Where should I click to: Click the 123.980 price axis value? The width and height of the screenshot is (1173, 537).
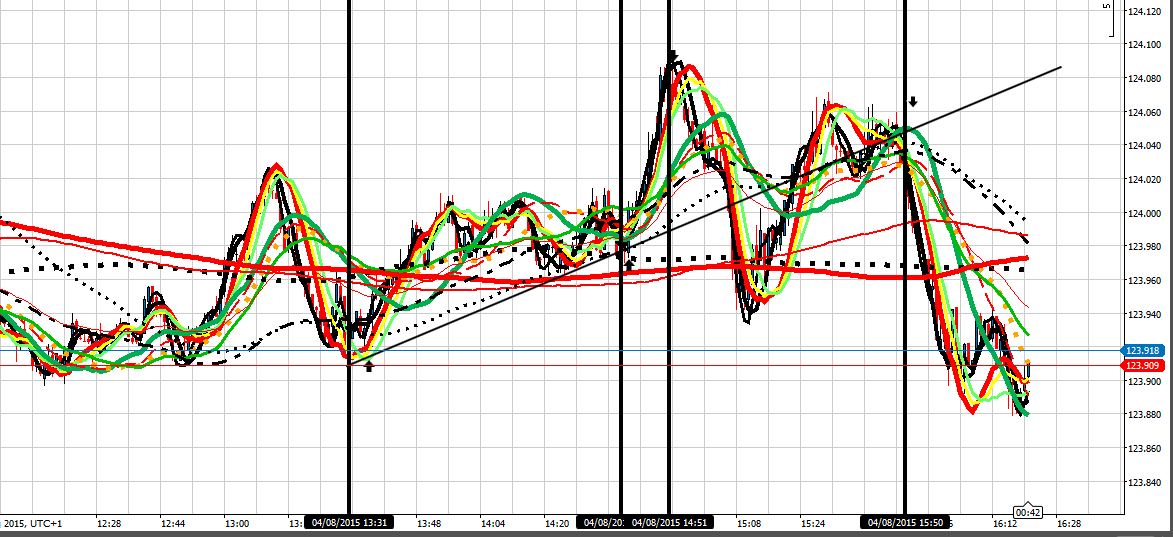[x=1145, y=248]
